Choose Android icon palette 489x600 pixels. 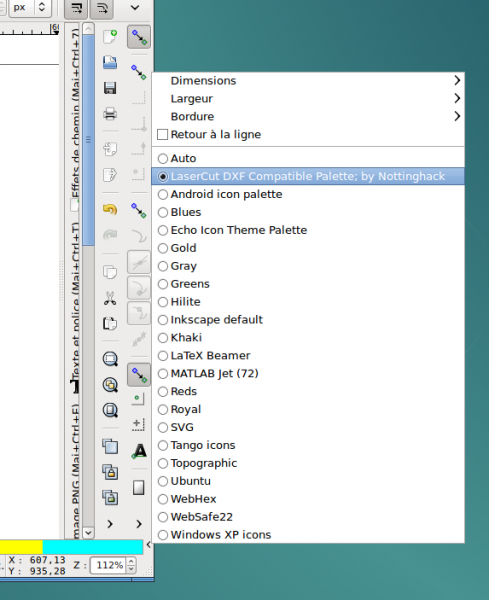point(308,194)
